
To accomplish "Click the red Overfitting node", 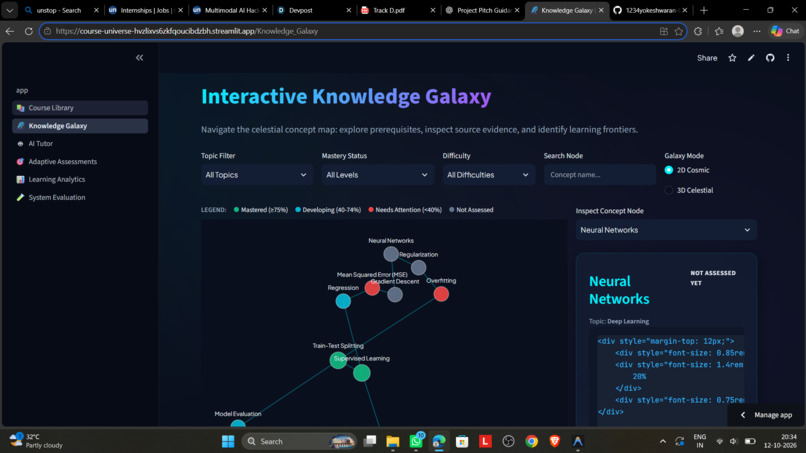I will 441,294.
